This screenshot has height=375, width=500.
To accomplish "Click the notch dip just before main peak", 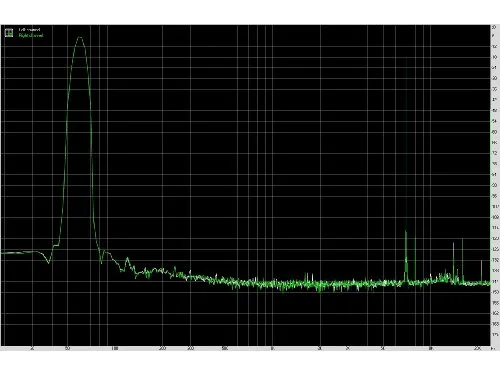I will coord(49,262).
